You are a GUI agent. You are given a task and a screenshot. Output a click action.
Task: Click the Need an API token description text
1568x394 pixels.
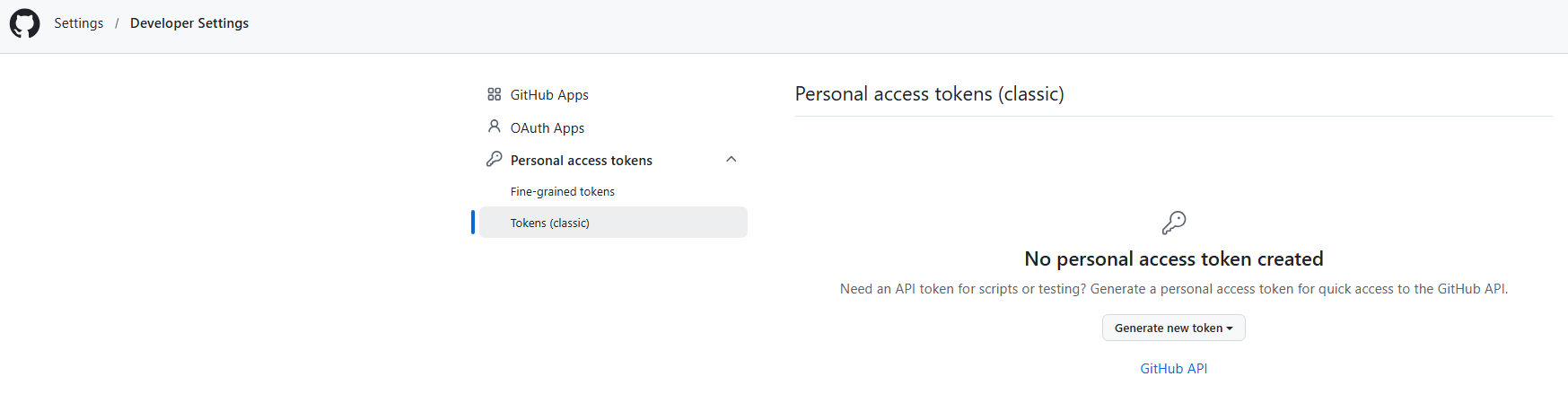(1173, 289)
